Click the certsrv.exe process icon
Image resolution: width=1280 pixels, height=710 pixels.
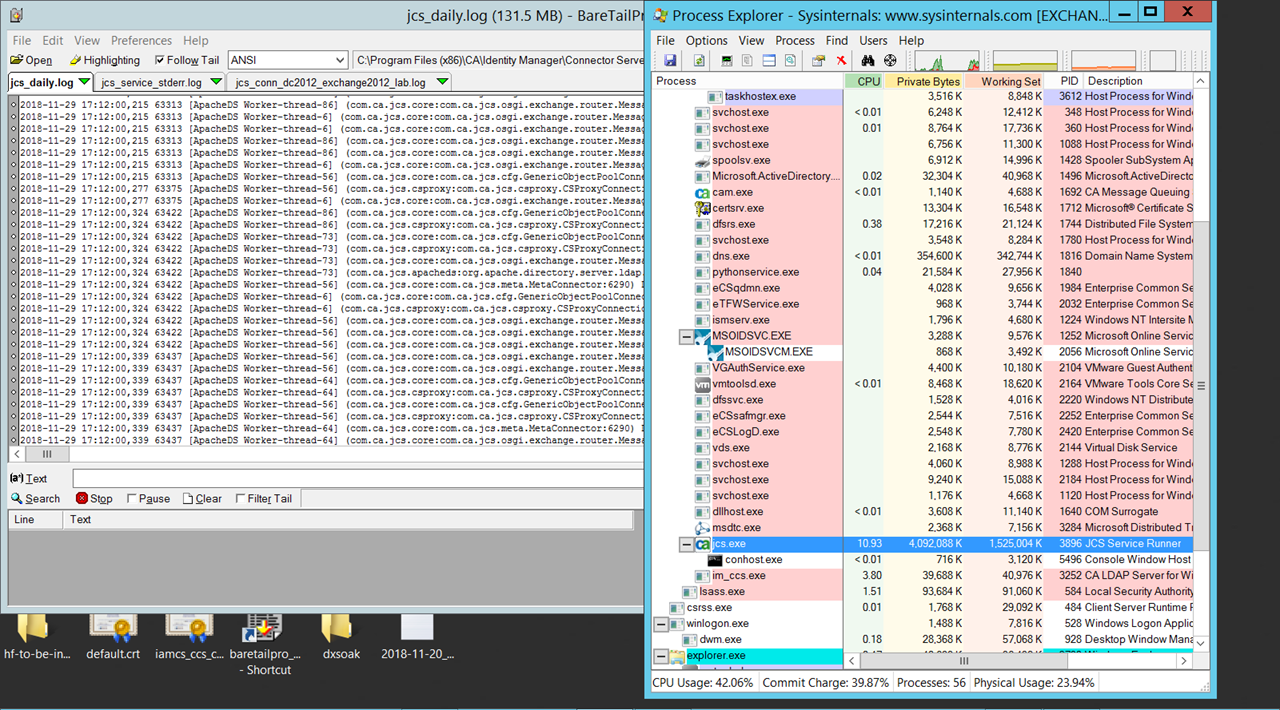pos(703,208)
